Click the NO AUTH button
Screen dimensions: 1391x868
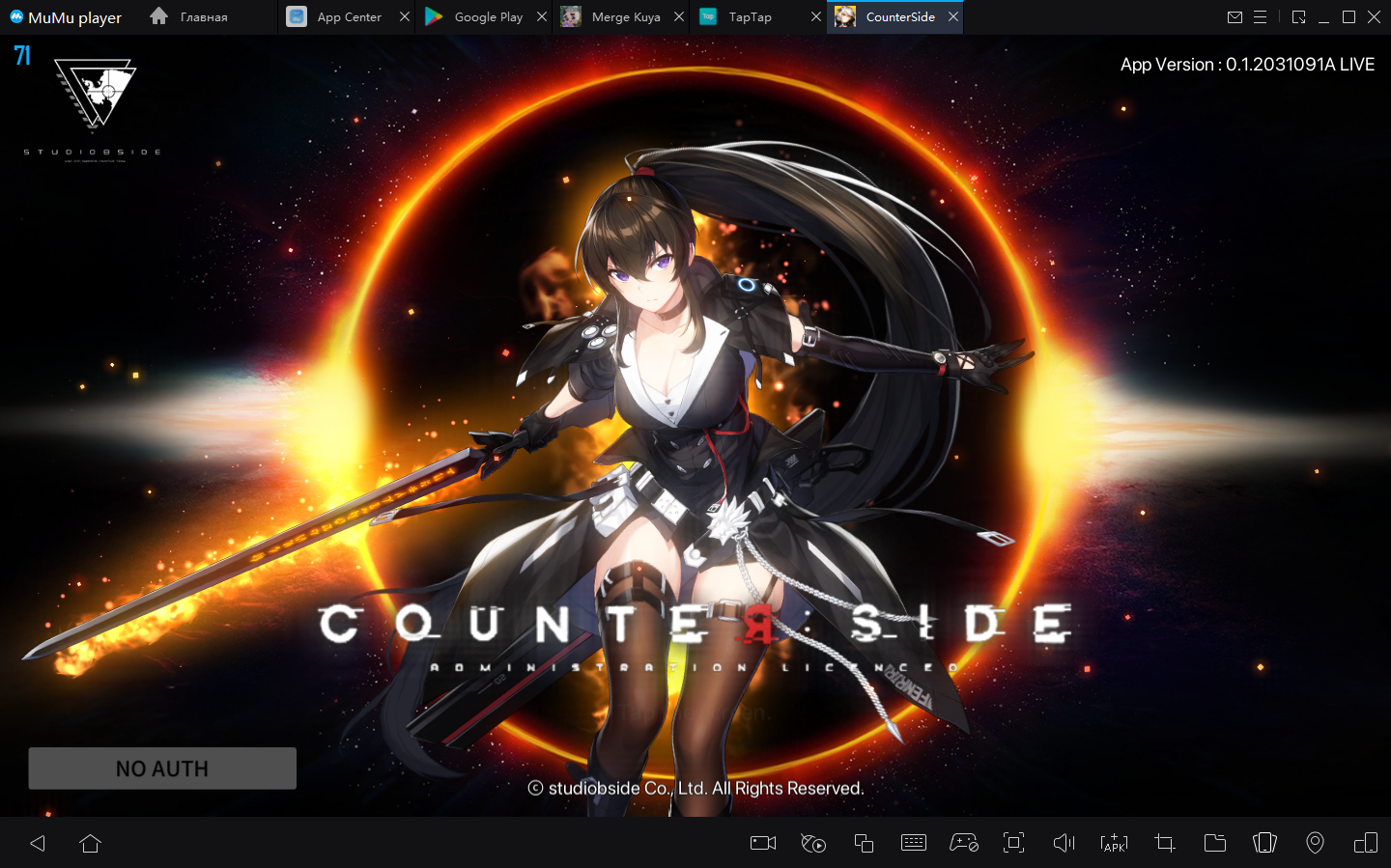(162, 769)
